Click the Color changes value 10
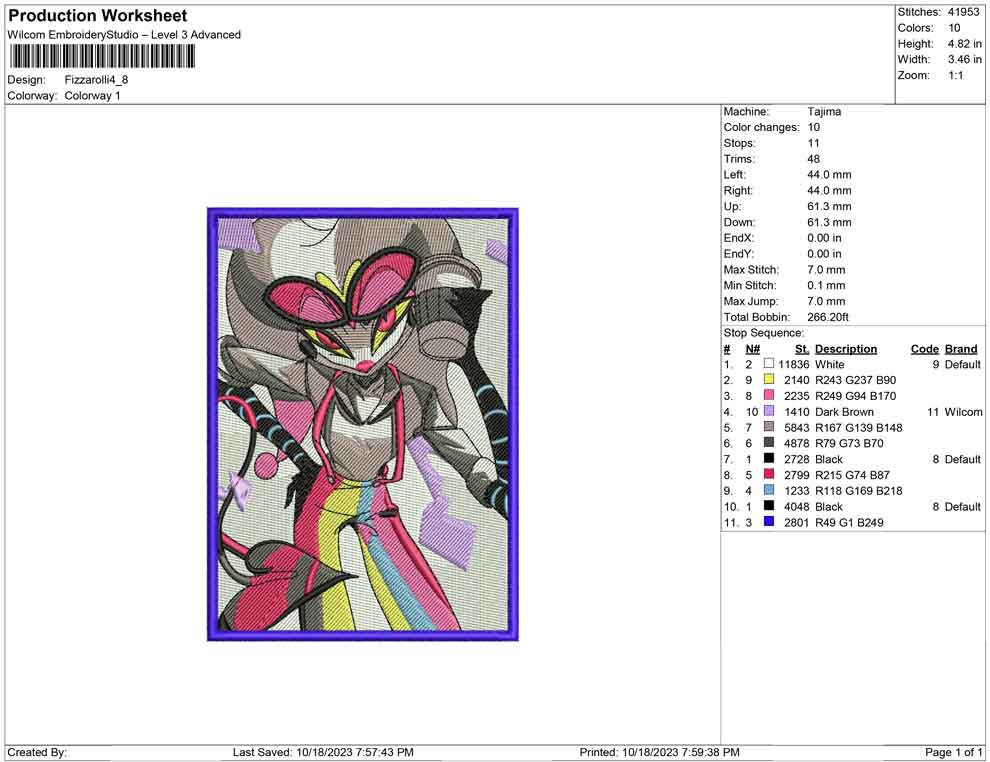 813,127
